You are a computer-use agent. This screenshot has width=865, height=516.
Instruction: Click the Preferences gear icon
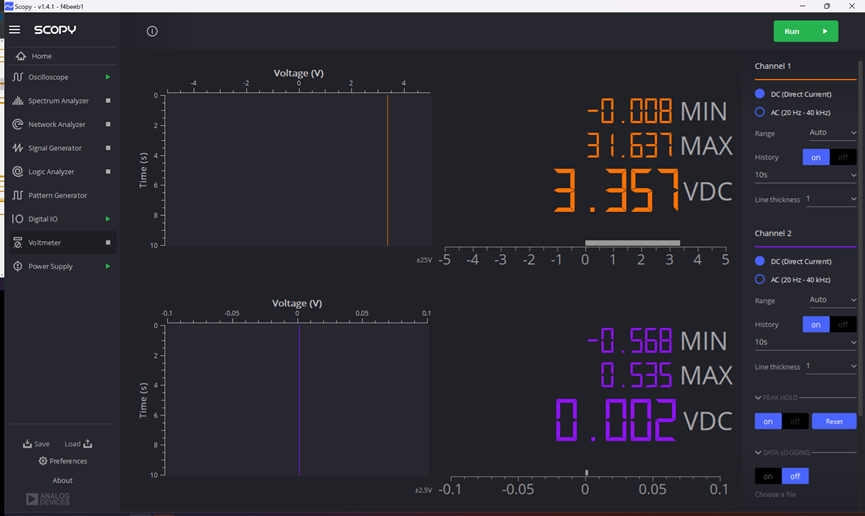point(42,461)
